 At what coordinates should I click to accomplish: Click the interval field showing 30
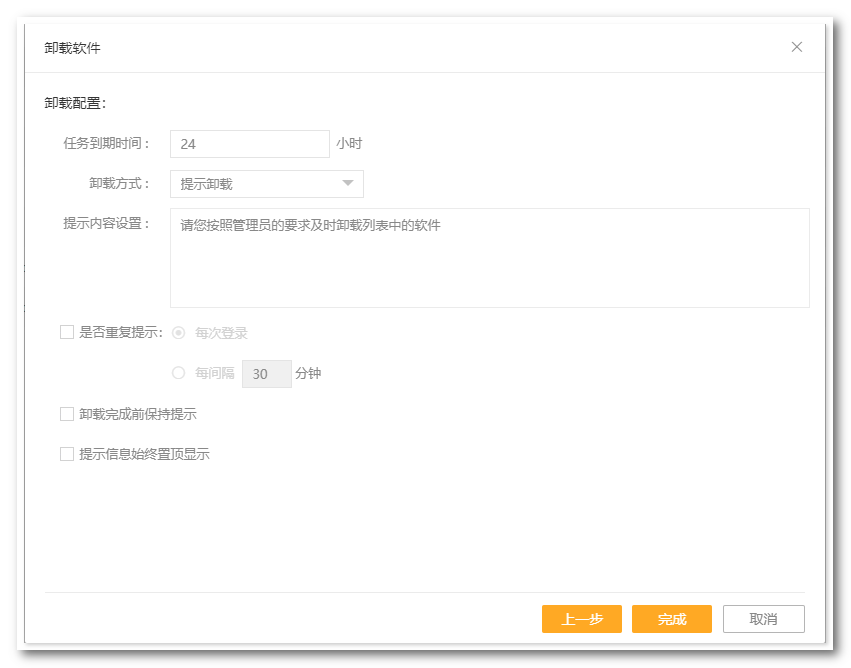[266, 374]
